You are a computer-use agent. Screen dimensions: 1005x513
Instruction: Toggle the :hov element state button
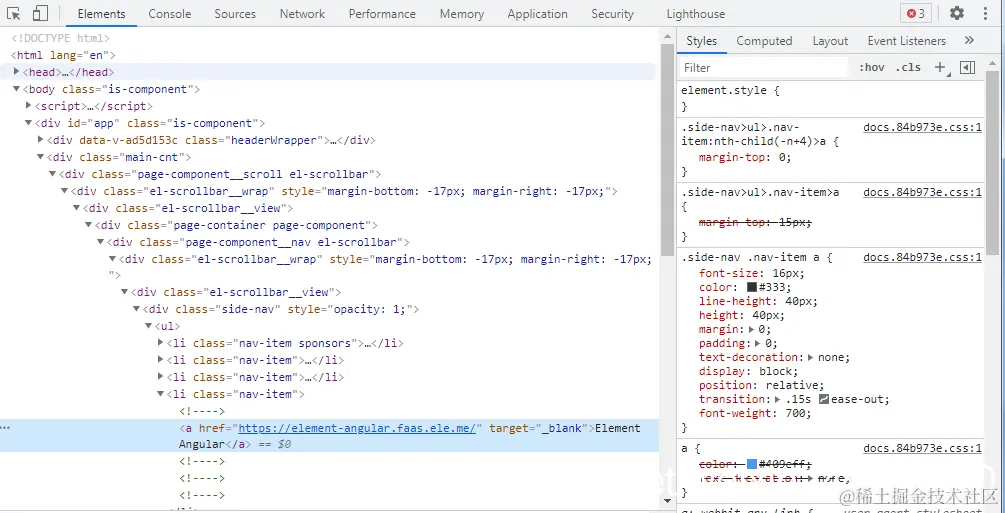[872, 67]
